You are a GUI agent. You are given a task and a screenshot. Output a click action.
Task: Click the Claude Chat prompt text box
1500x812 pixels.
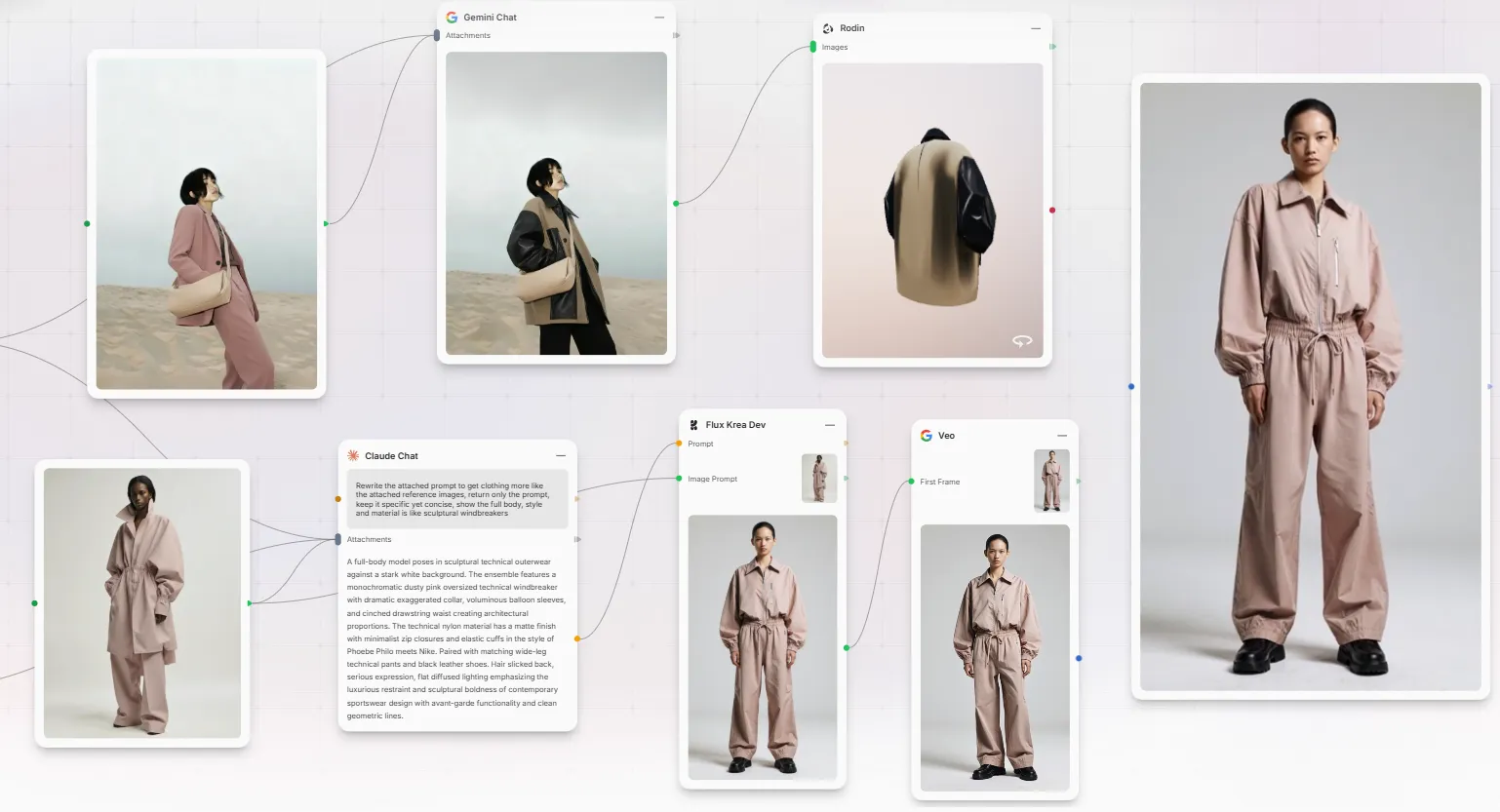(x=457, y=499)
